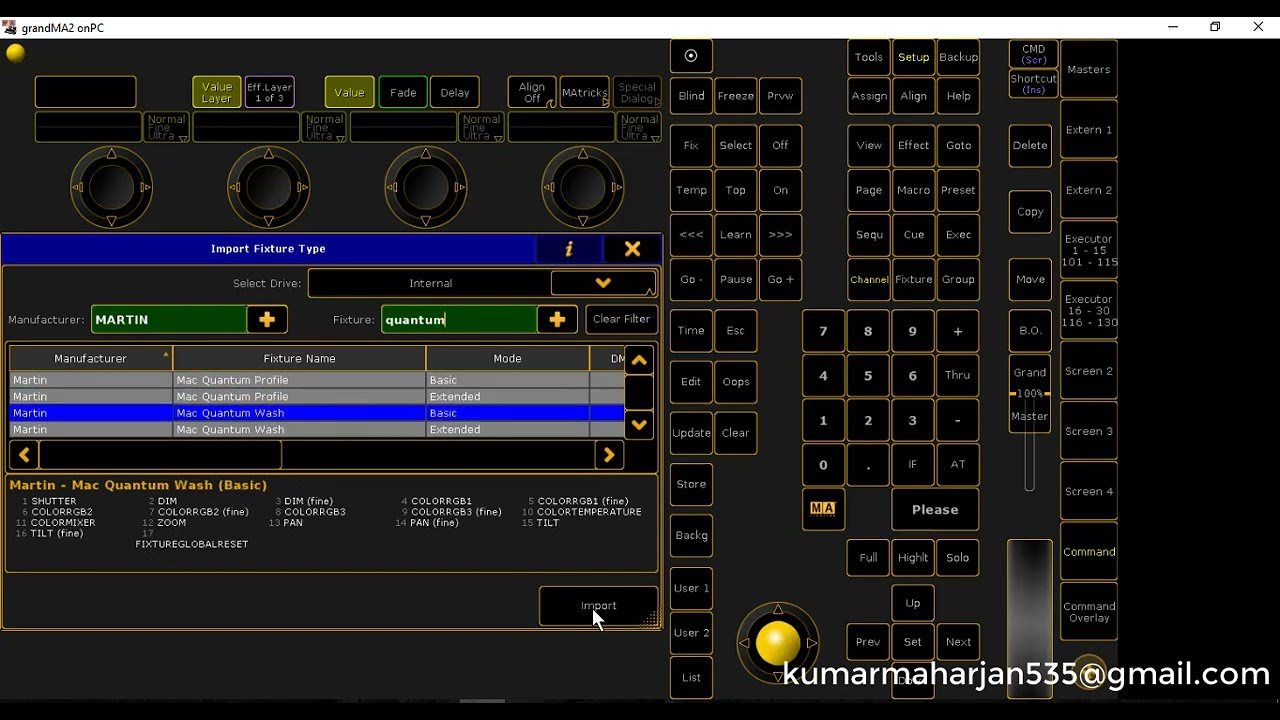Image resolution: width=1280 pixels, height=720 pixels.
Task: Add a new manufacturer with the plus icon
Action: click(267, 319)
